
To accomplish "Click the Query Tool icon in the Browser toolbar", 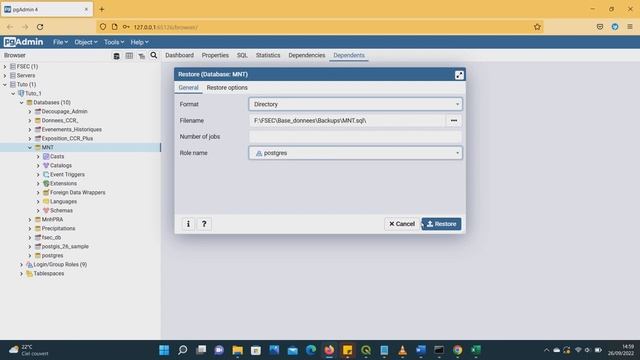I will coord(116,56).
